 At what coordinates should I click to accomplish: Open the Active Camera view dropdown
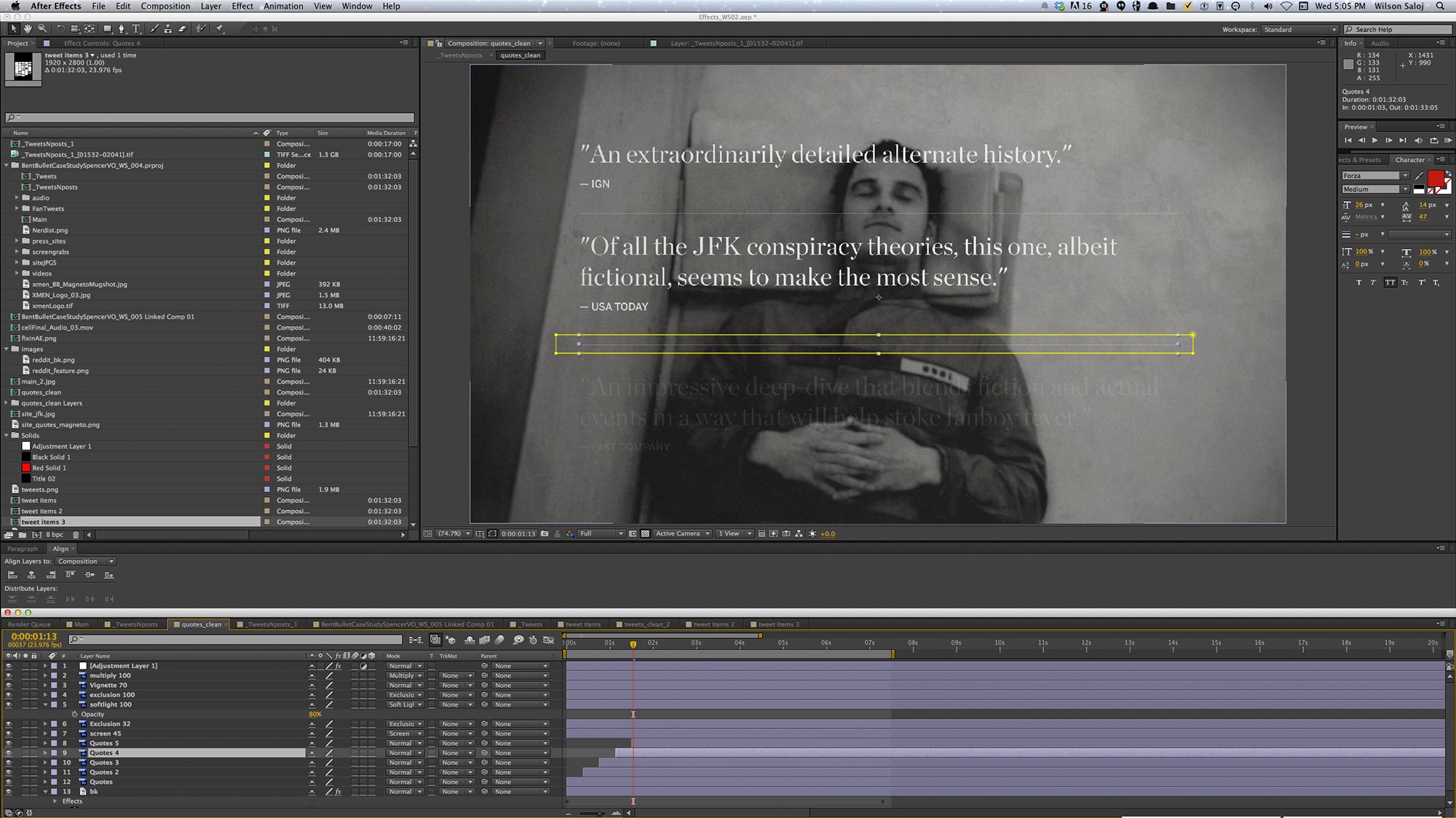tap(682, 533)
